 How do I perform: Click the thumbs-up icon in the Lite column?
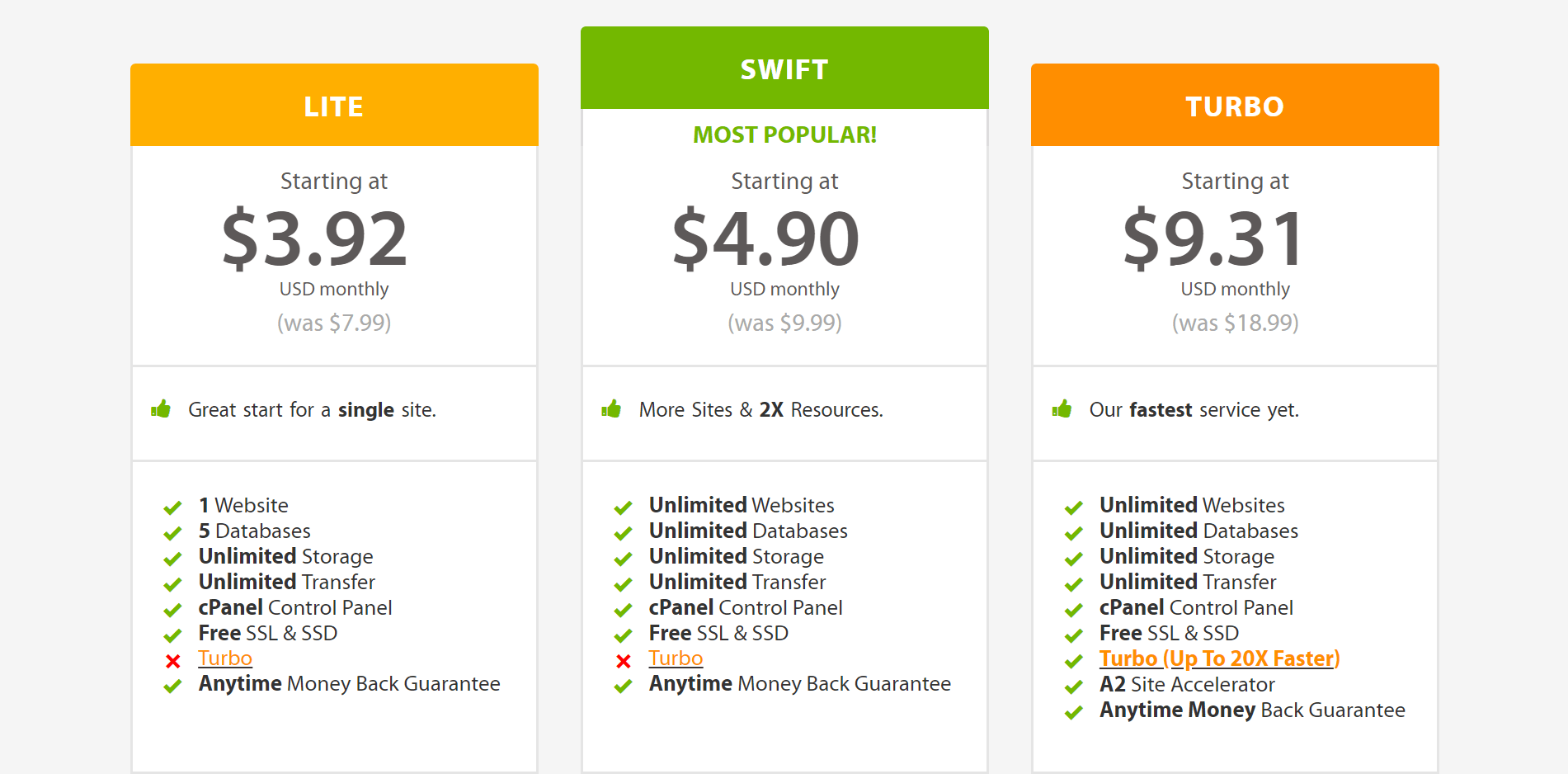pyautogui.click(x=162, y=409)
